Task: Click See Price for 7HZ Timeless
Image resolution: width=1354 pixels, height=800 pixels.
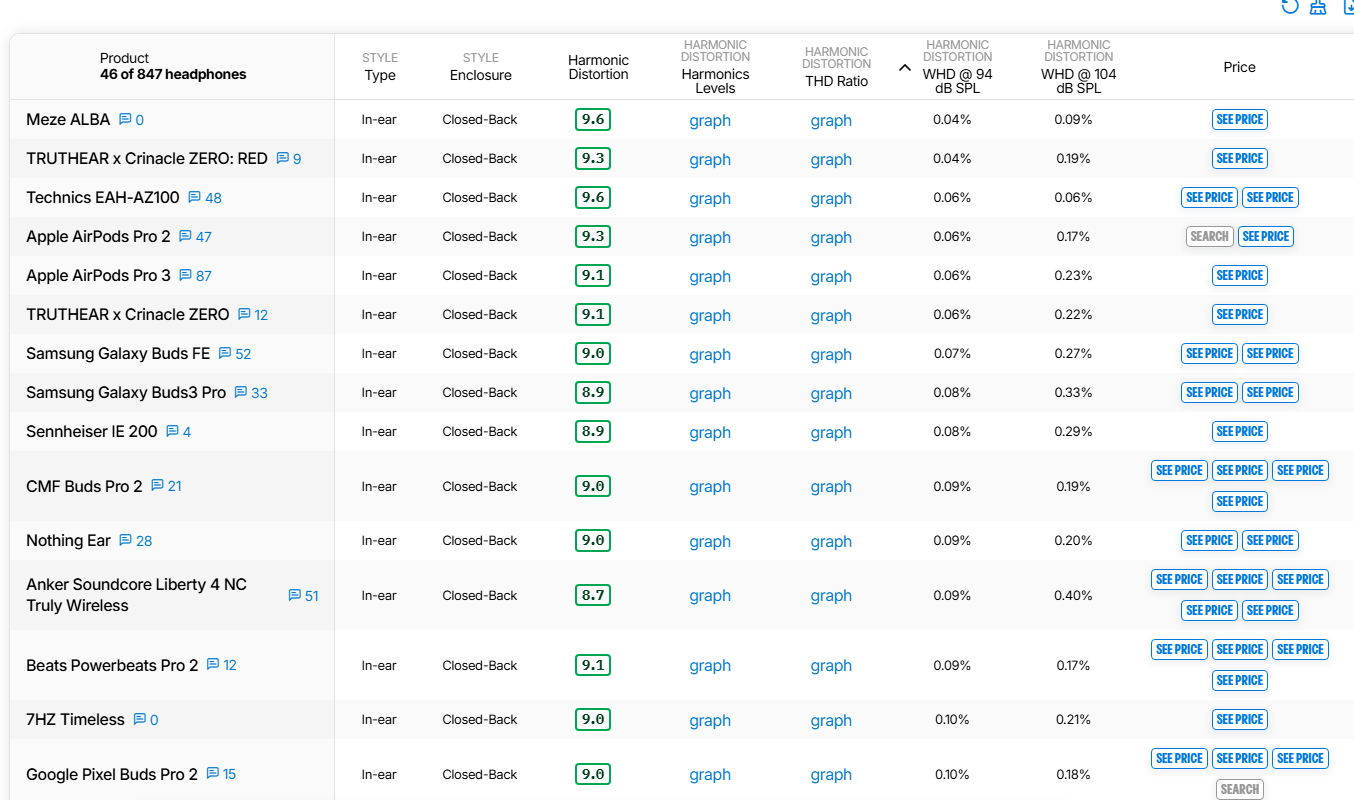Action: (1240, 719)
